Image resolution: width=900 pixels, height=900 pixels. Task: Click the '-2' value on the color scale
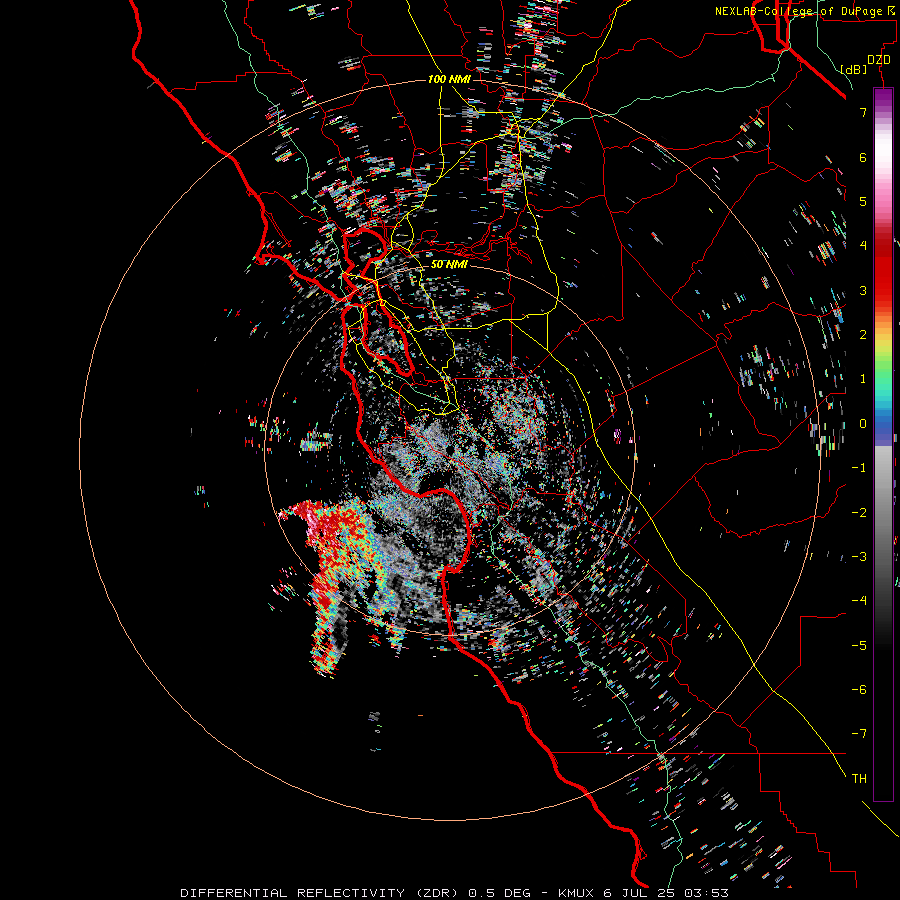(x=859, y=512)
